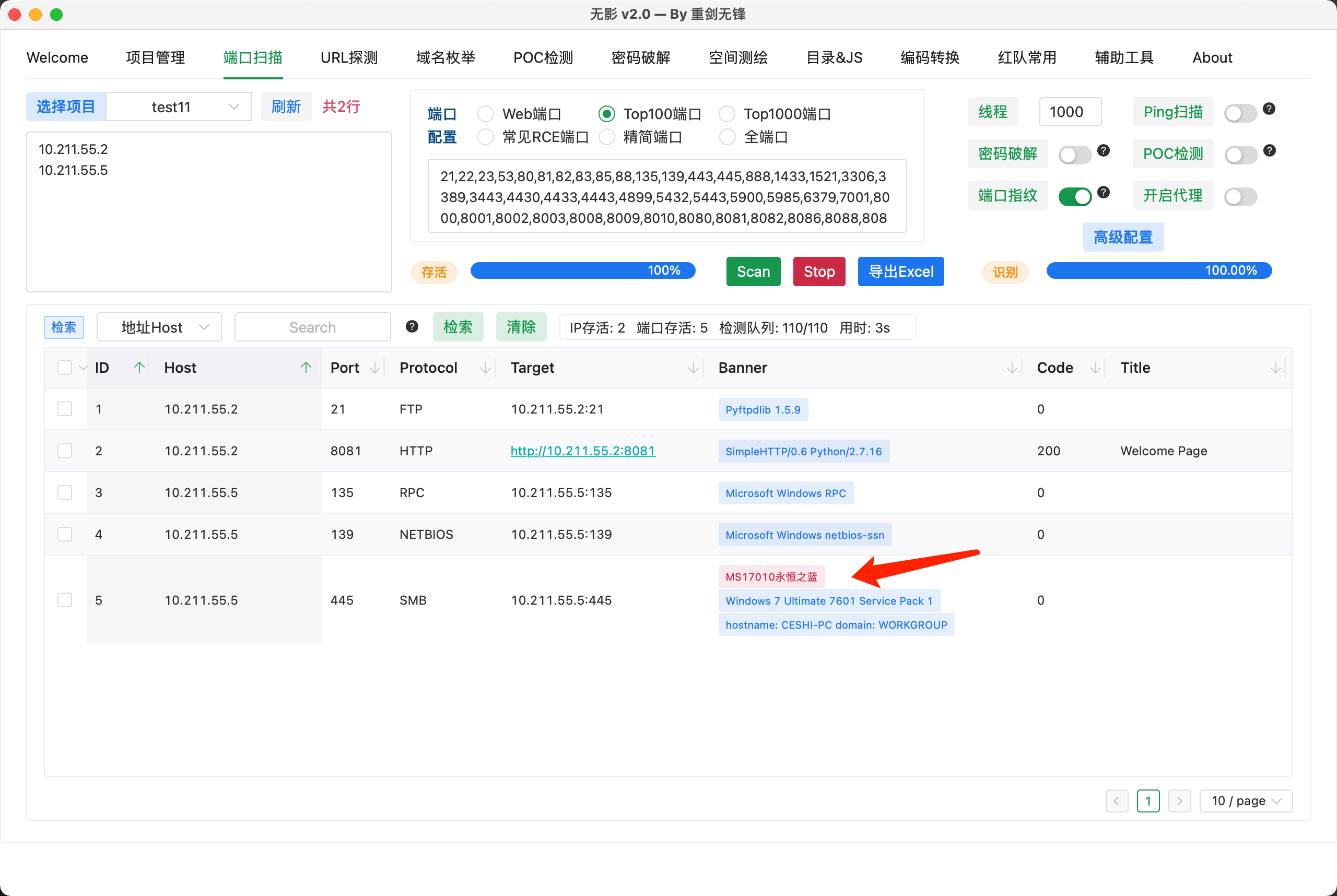Viewport: 1337px width, 896px height.
Task: Open the test11 project dropdown
Action: click(x=179, y=107)
